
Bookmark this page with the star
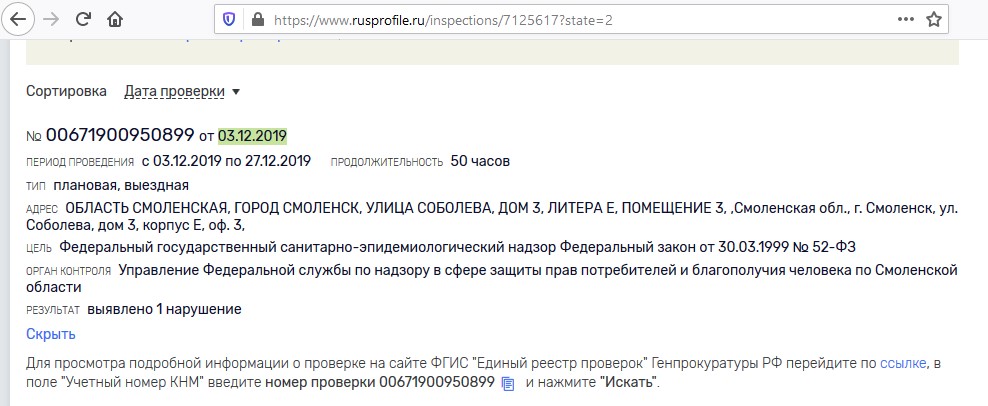[934, 20]
